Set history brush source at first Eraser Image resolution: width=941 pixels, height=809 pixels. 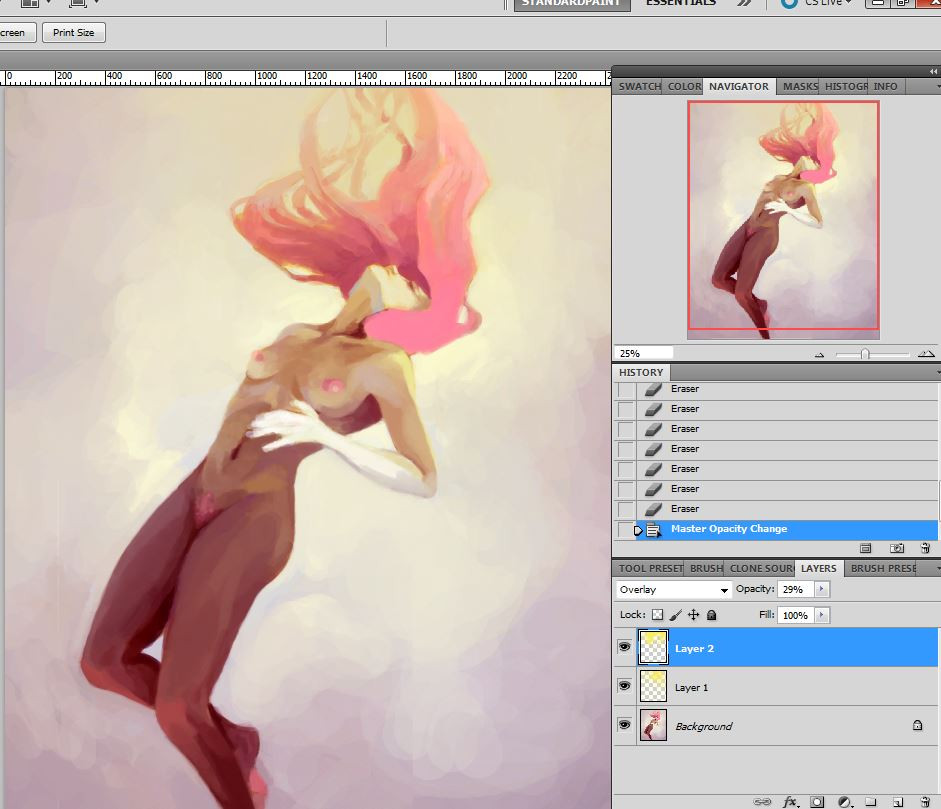pos(625,389)
